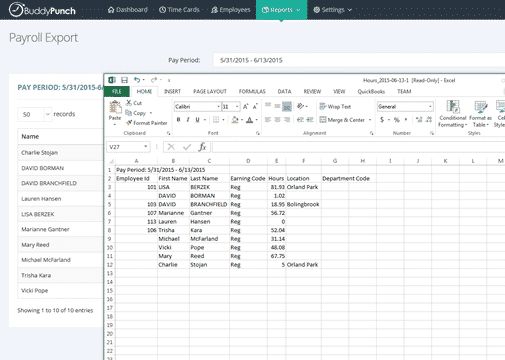Click the Merge & Center button
Image resolution: width=505 pixels, height=360 pixels.
342,120
